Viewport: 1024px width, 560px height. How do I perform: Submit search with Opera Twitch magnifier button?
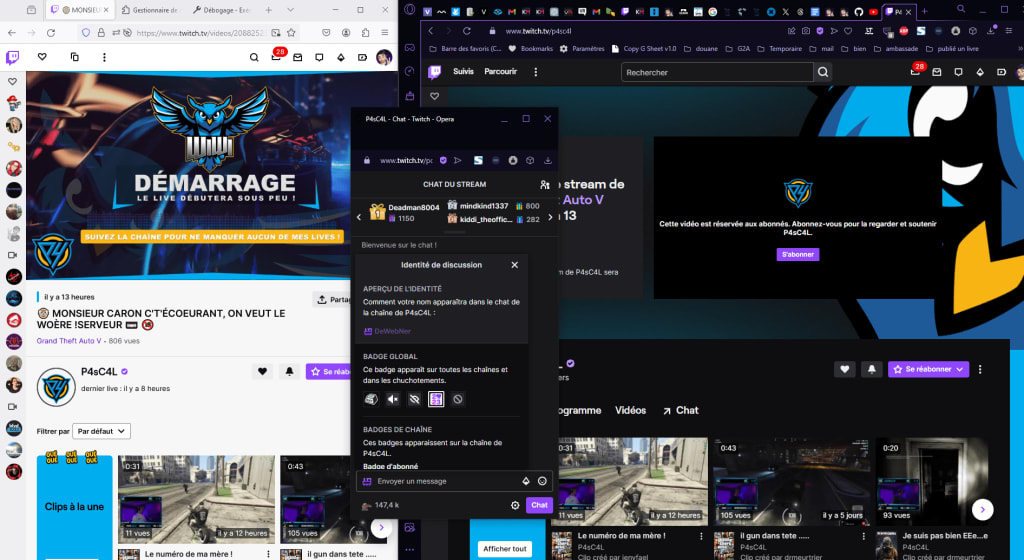click(x=823, y=72)
